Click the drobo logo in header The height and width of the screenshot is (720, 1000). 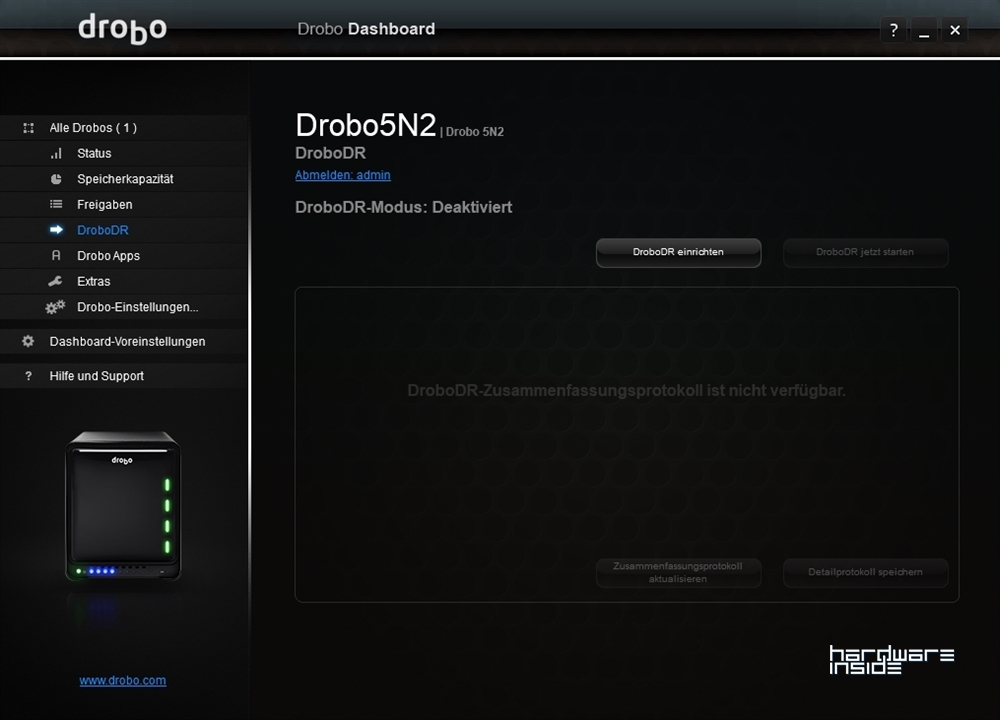[x=122, y=29]
